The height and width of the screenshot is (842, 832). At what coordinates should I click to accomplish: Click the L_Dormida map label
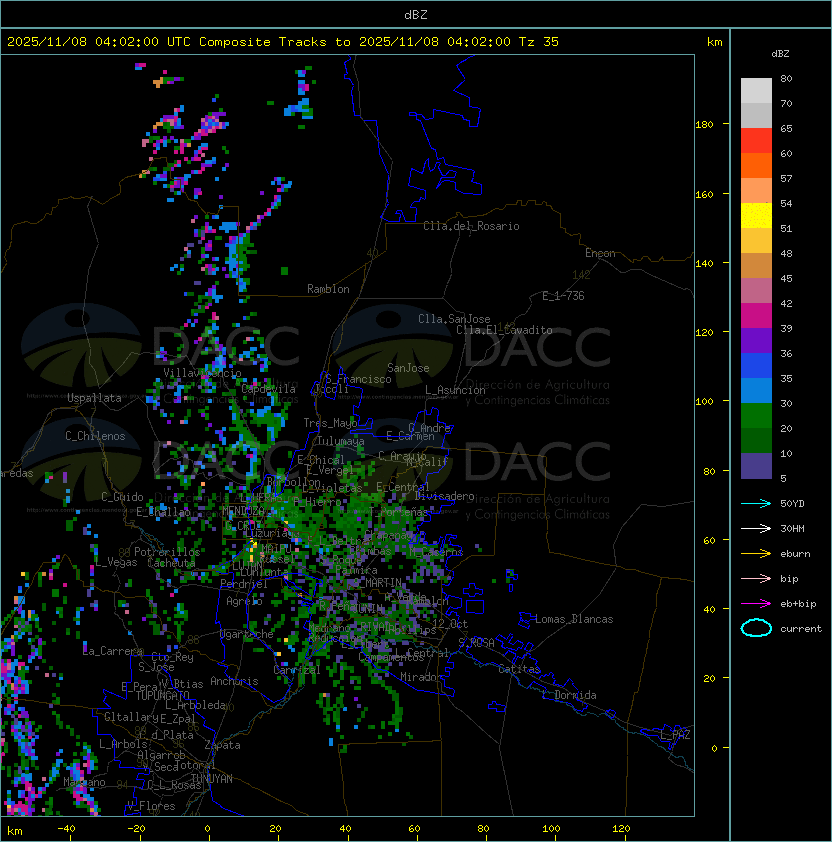(569, 695)
